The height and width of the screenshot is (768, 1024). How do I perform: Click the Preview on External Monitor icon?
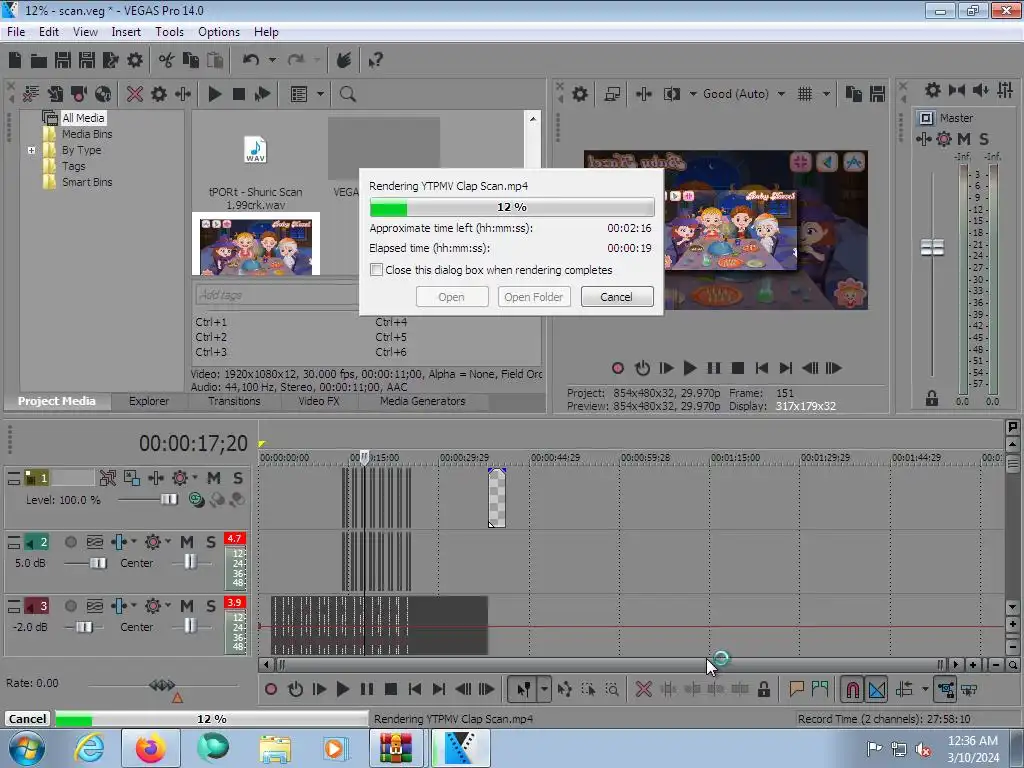point(612,94)
